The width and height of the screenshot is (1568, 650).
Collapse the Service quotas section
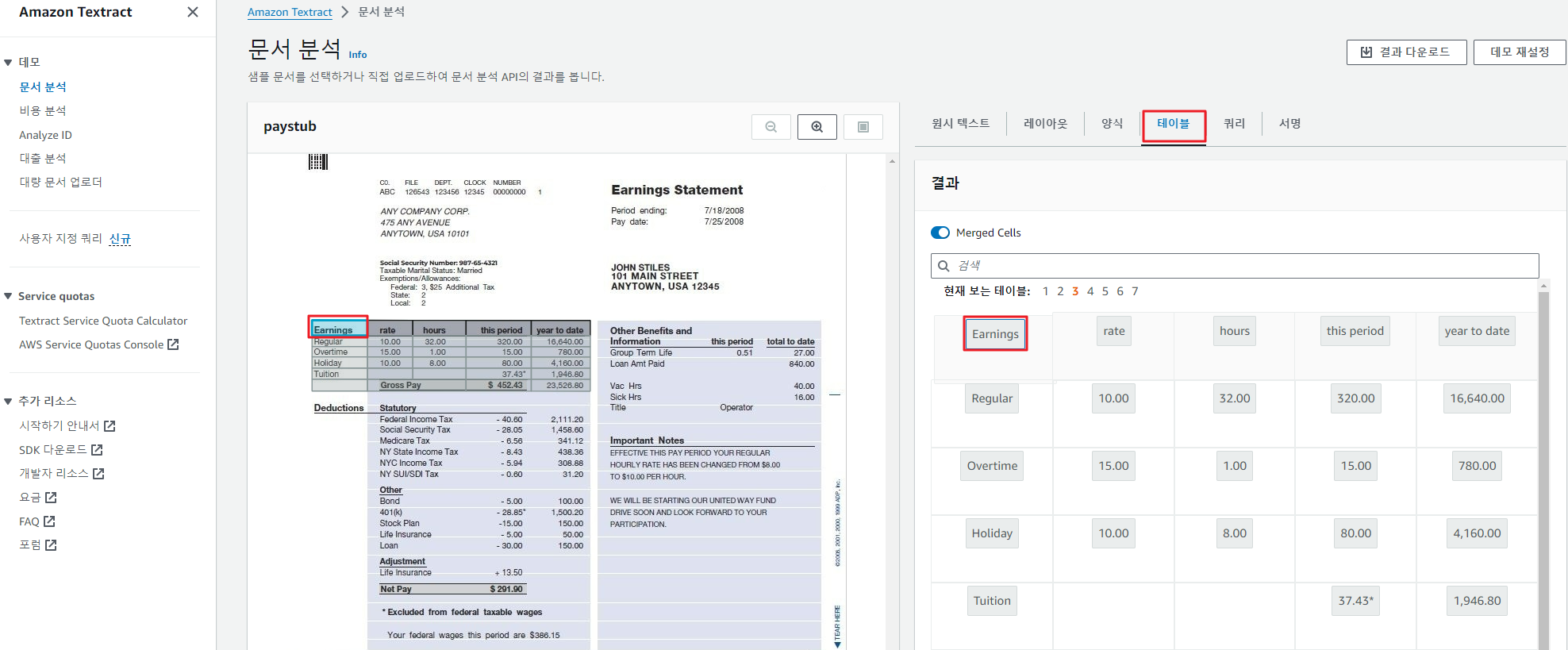[x=8, y=296]
